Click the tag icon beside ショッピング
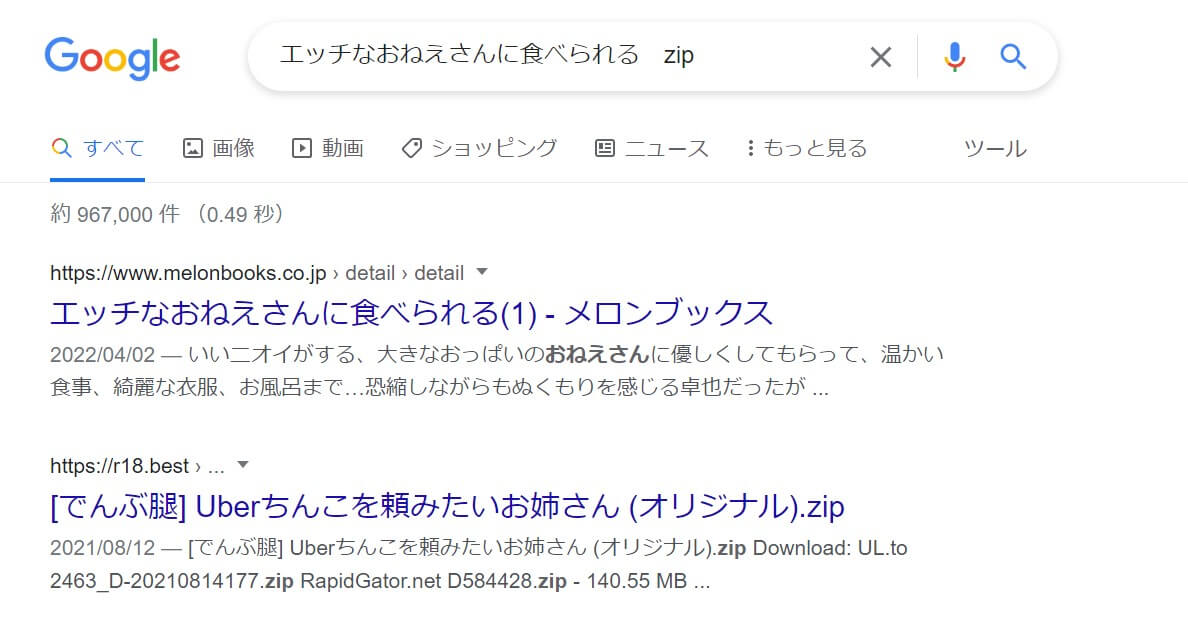Viewport: 1188px width, 630px height. click(411, 148)
